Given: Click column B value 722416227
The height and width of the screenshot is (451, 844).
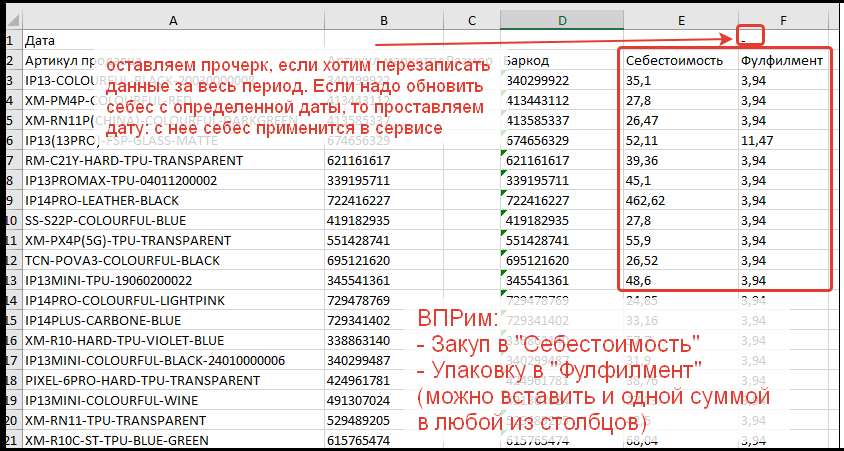Looking at the screenshot, I should [x=384, y=200].
